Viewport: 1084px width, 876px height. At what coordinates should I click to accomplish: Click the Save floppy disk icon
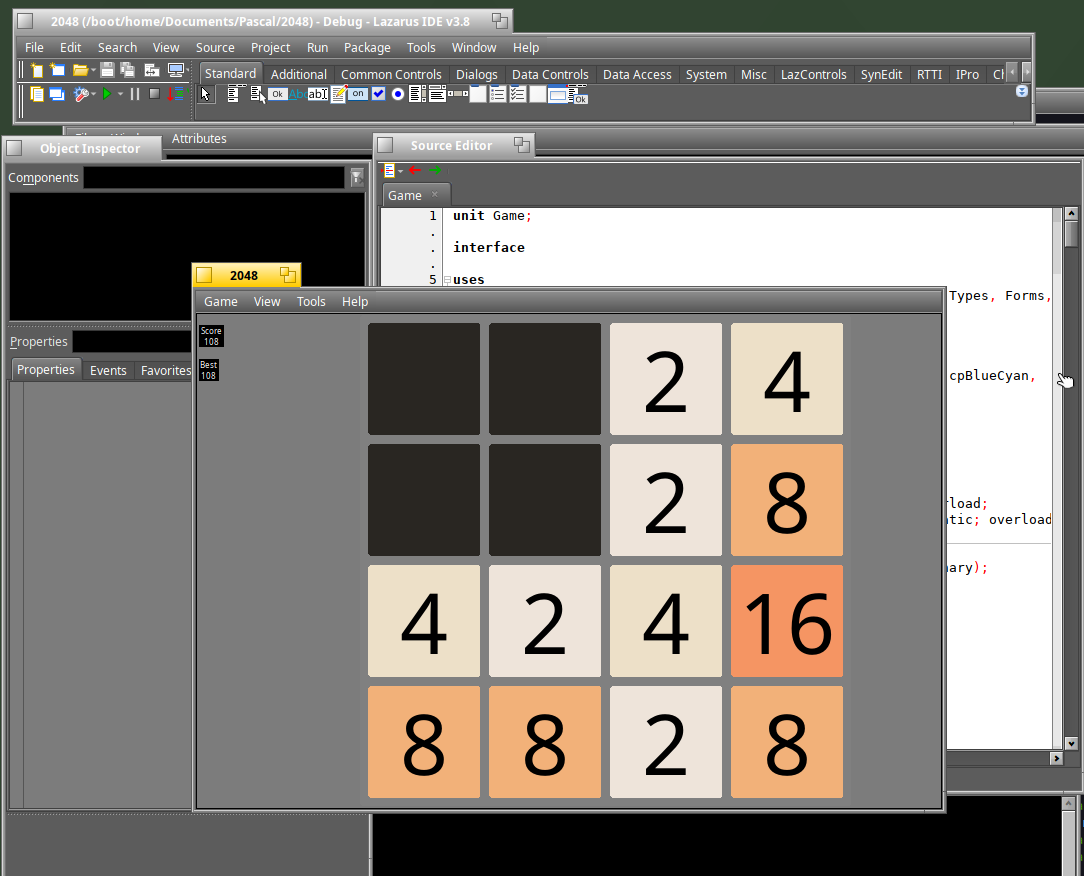point(107,70)
